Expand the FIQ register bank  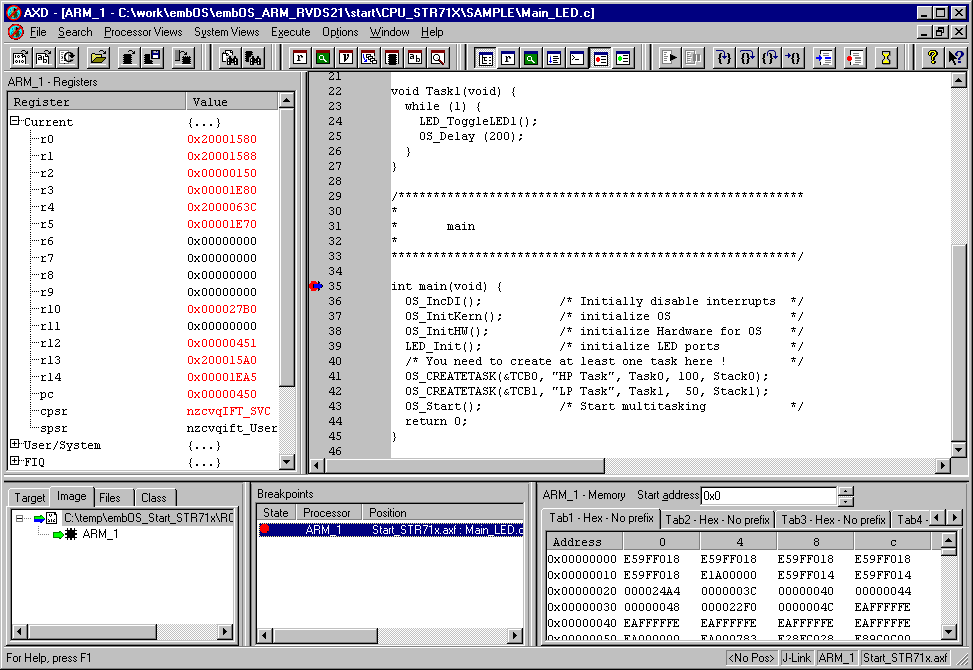click(x=15, y=462)
